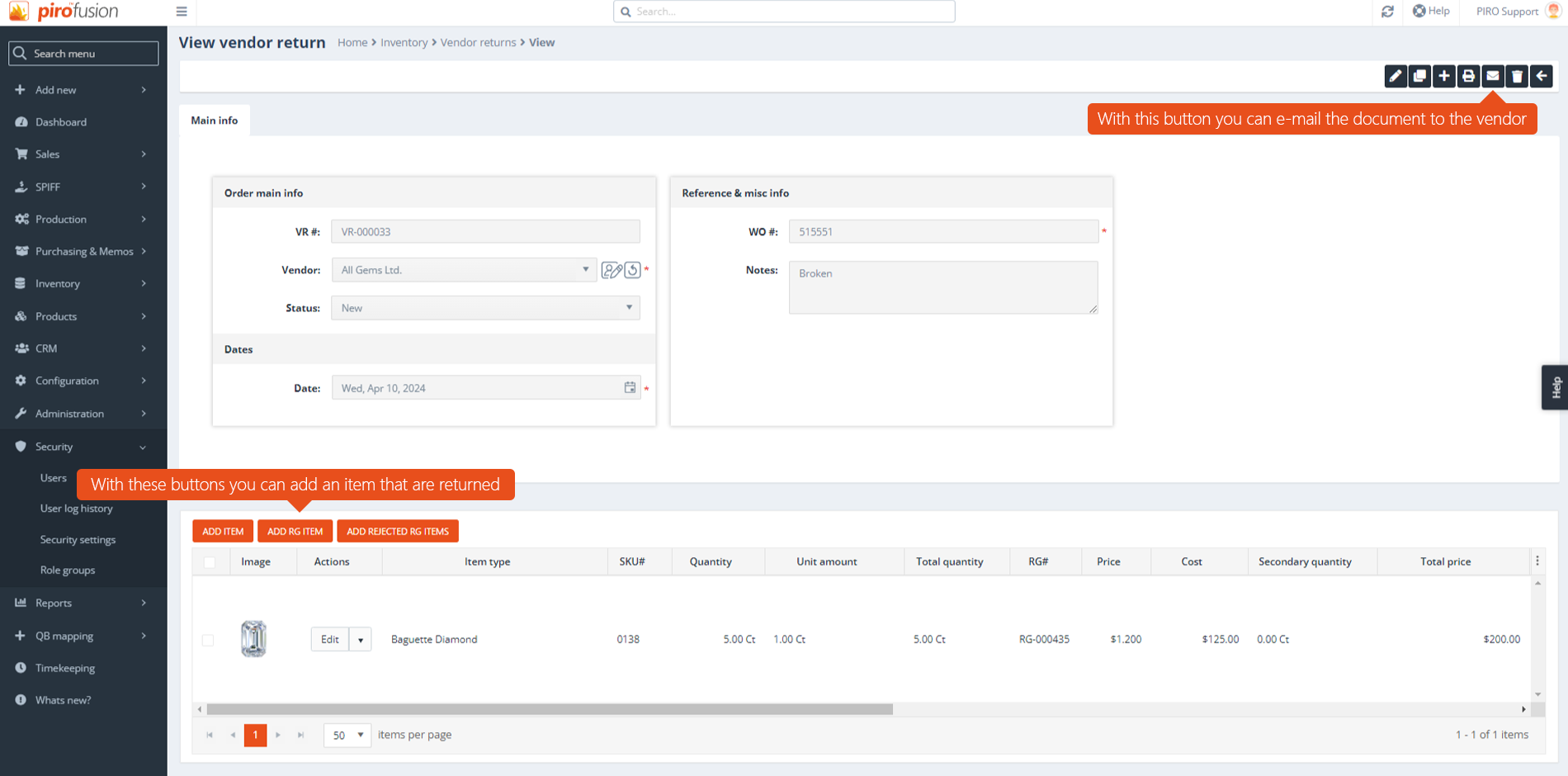Click the diamond item thumbnail
The image size is (1568, 776).
(x=254, y=639)
